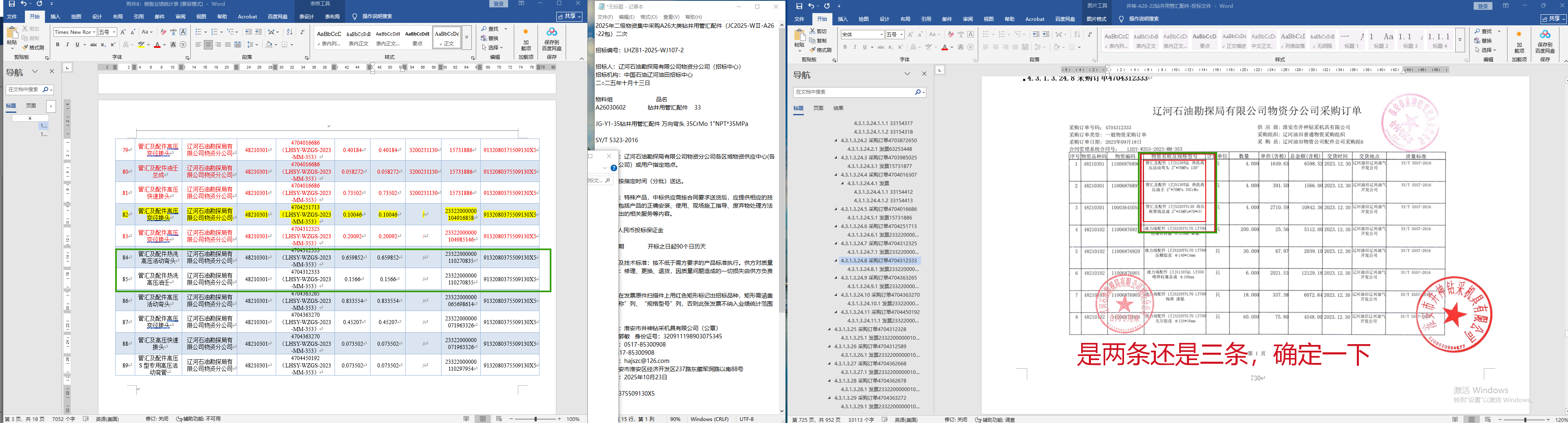Open 宋体 font name dropdown in 投标文件 window
Viewport: 1568px width, 423px height.
[x=881, y=34]
